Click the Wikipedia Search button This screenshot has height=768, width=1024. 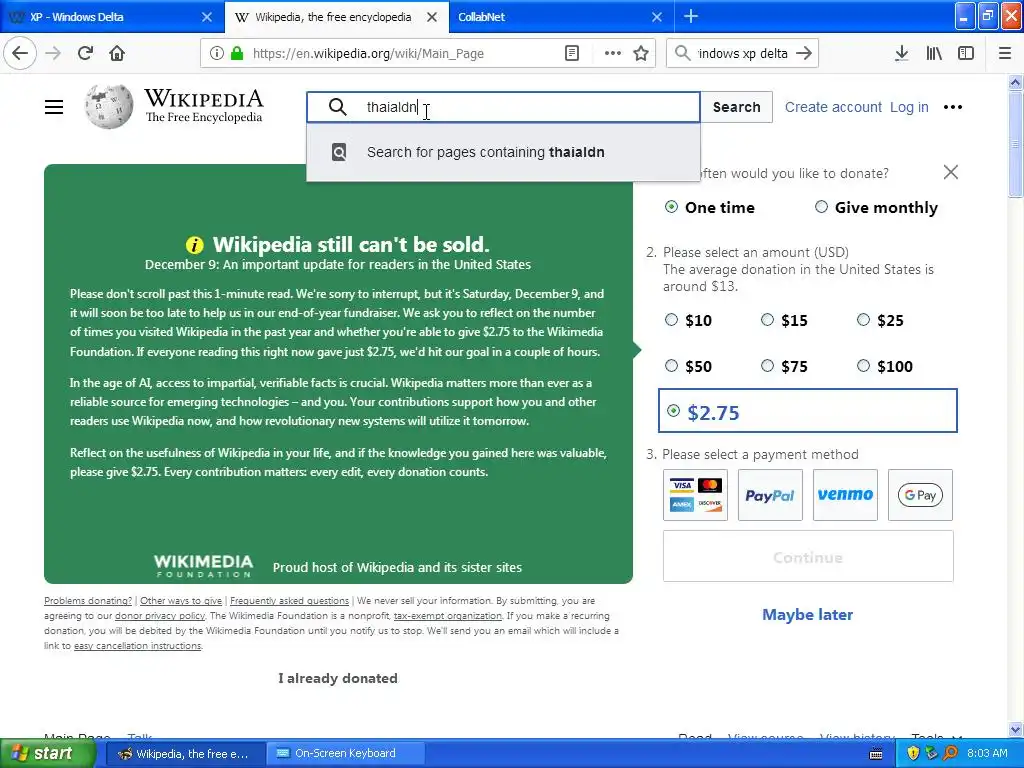[737, 107]
